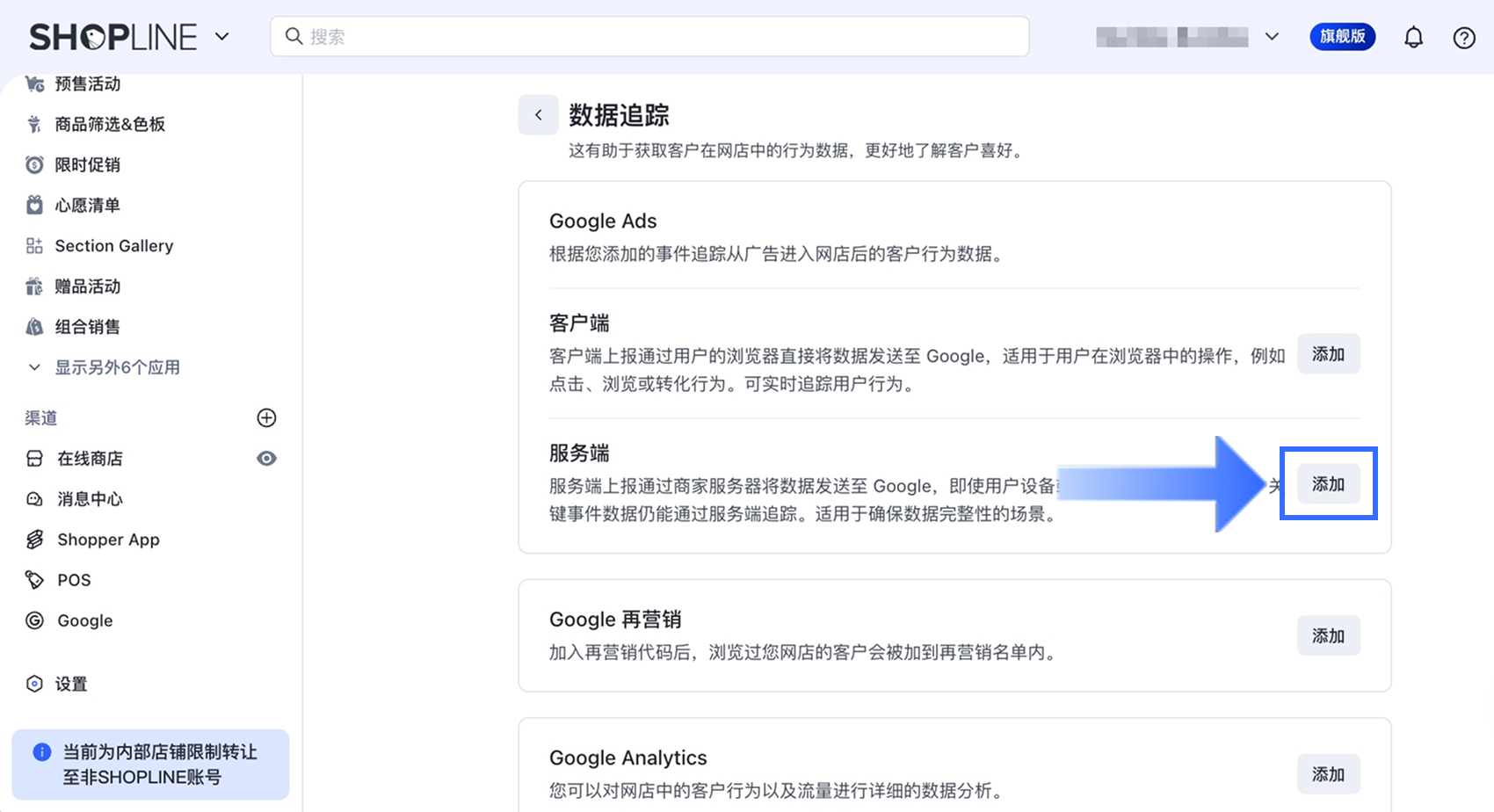Go to 设置 in the sidebar

coord(71,684)
